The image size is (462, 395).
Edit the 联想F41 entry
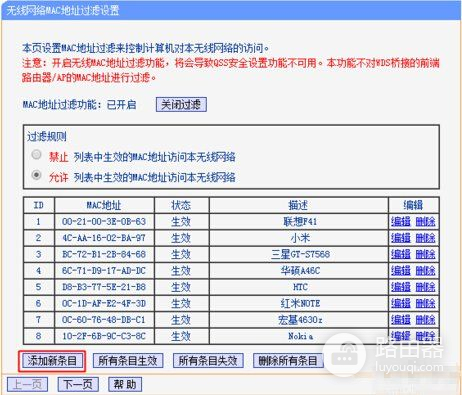401,222
